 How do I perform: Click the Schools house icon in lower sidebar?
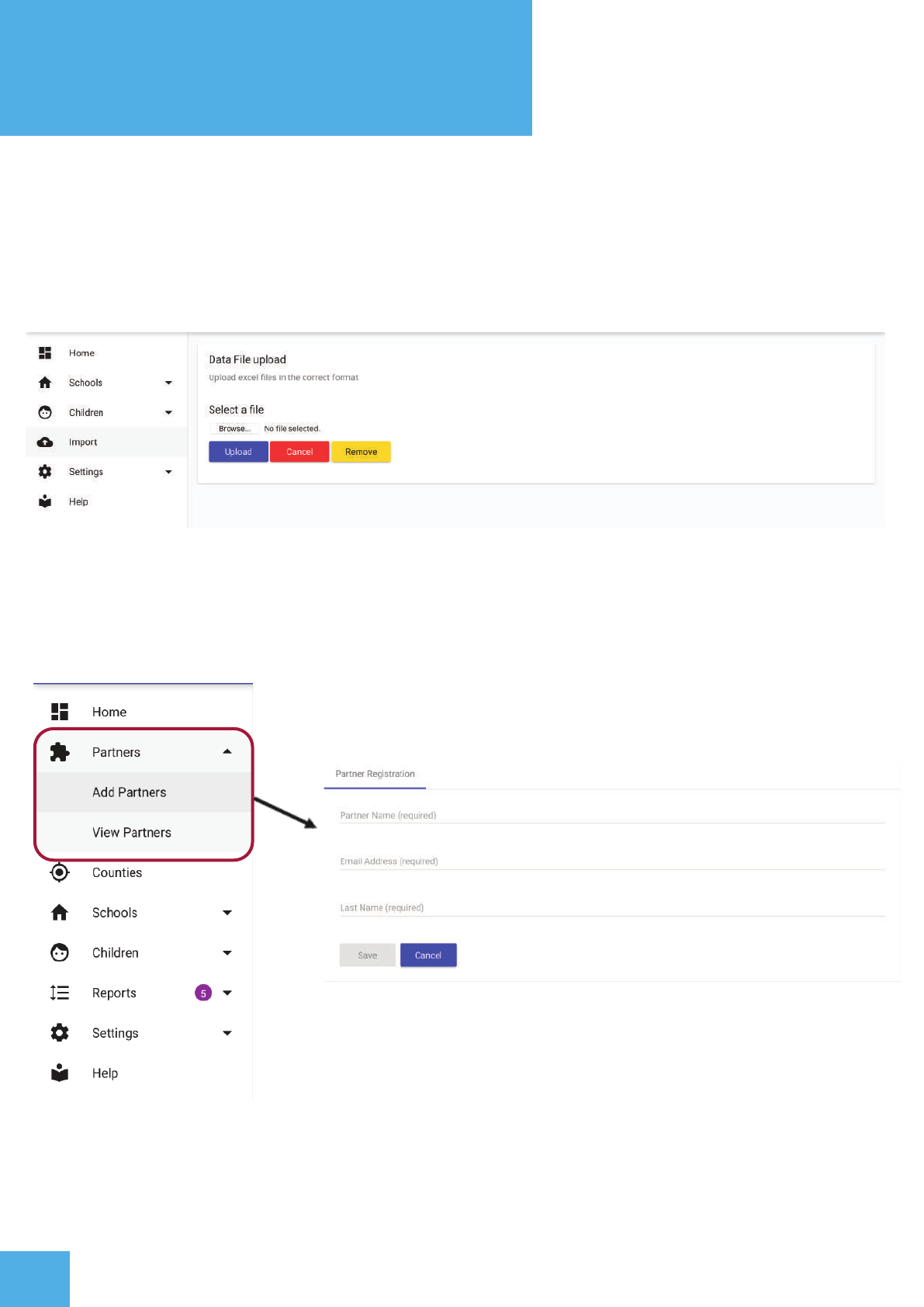click(60, 913)
